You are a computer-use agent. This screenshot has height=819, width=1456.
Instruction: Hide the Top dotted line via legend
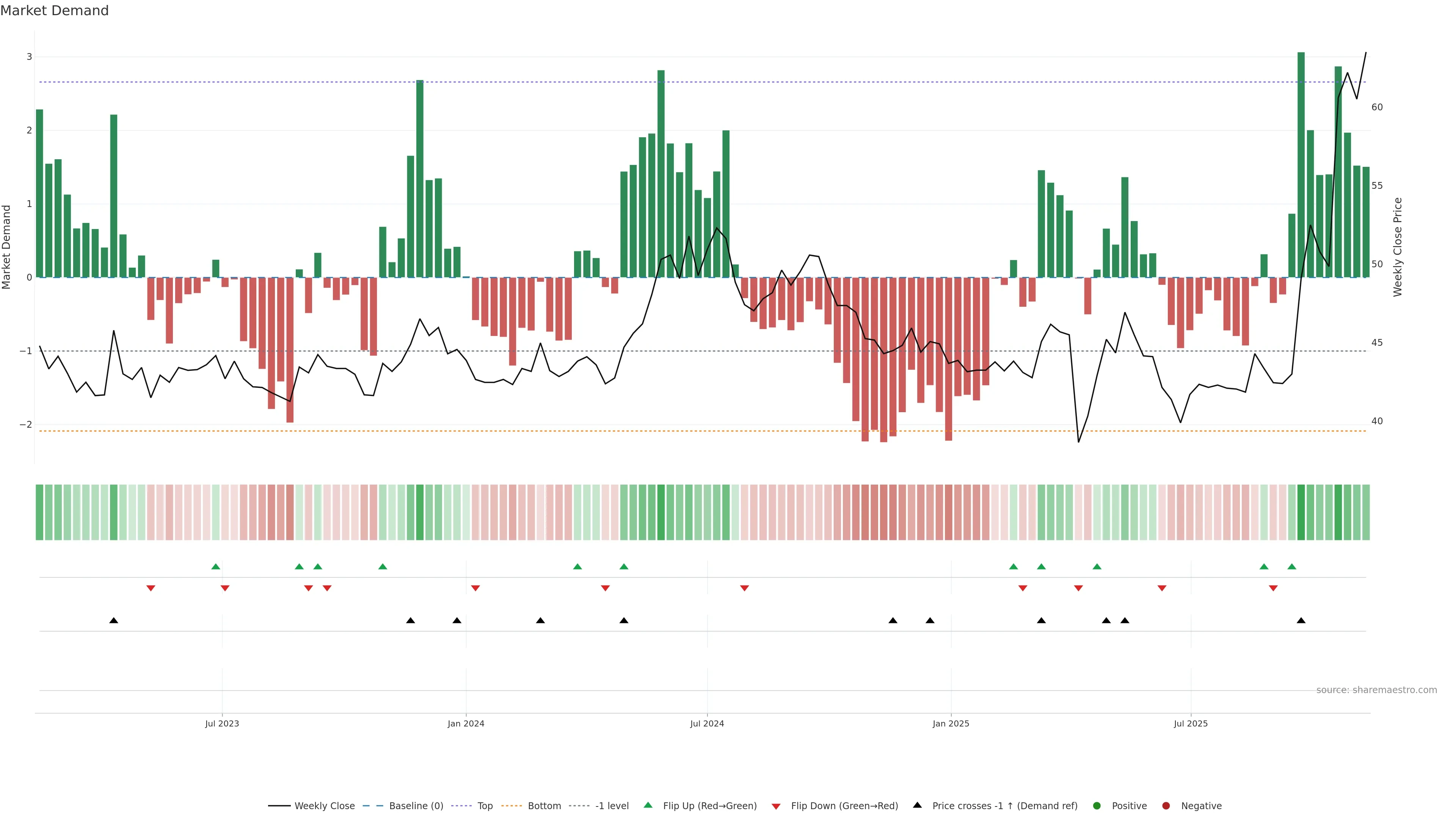485,805
